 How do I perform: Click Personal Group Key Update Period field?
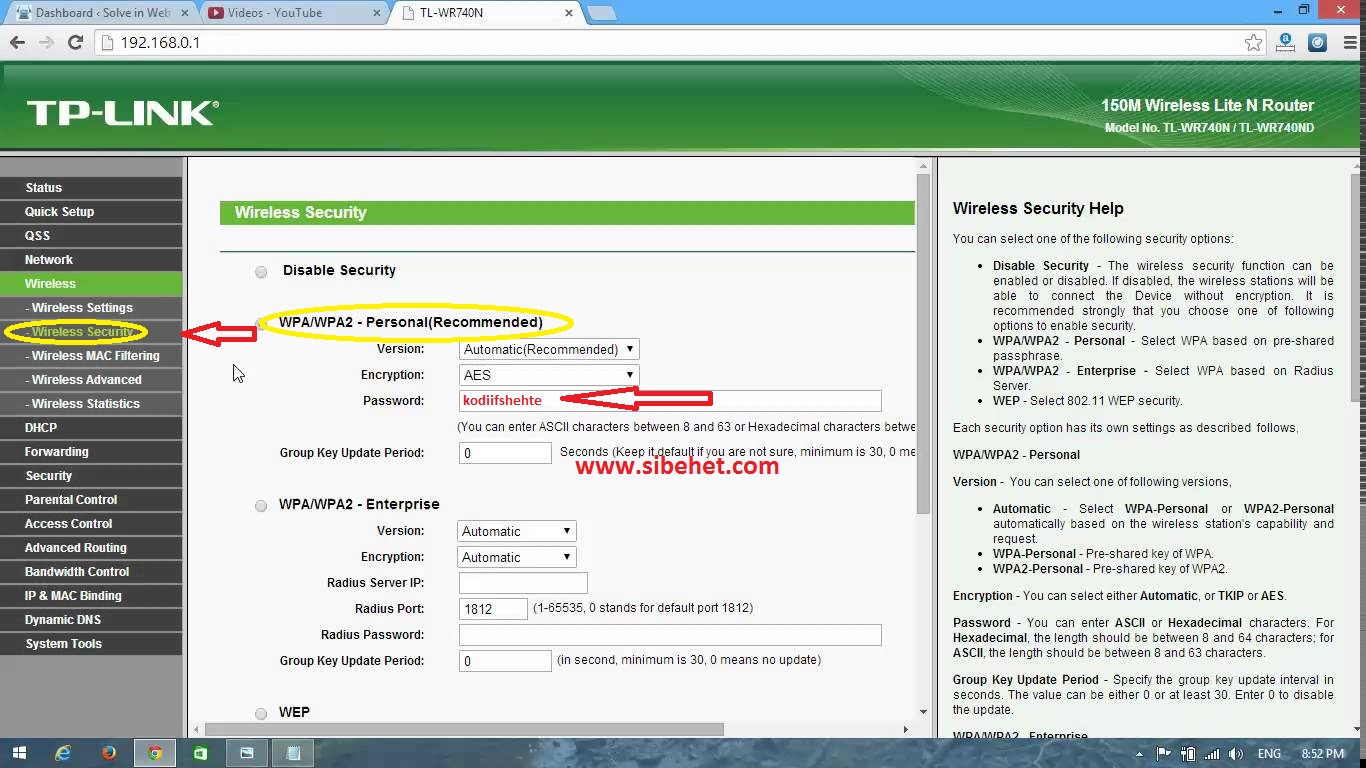pos(505,453)
